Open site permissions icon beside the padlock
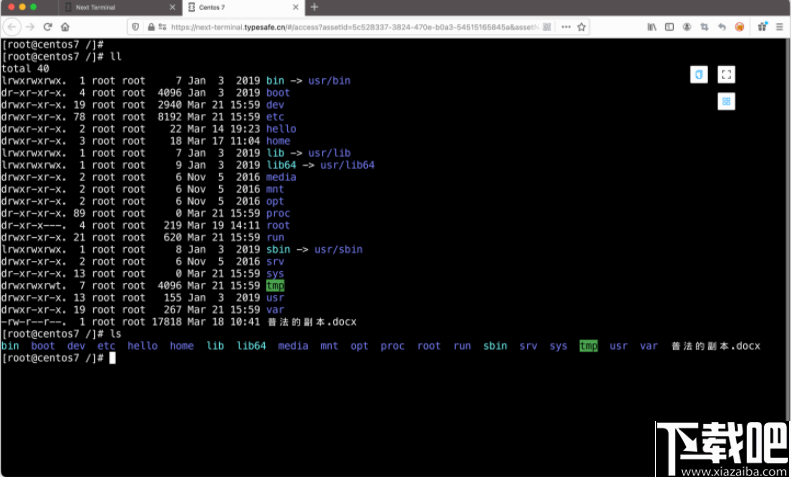 pos(162,27)
